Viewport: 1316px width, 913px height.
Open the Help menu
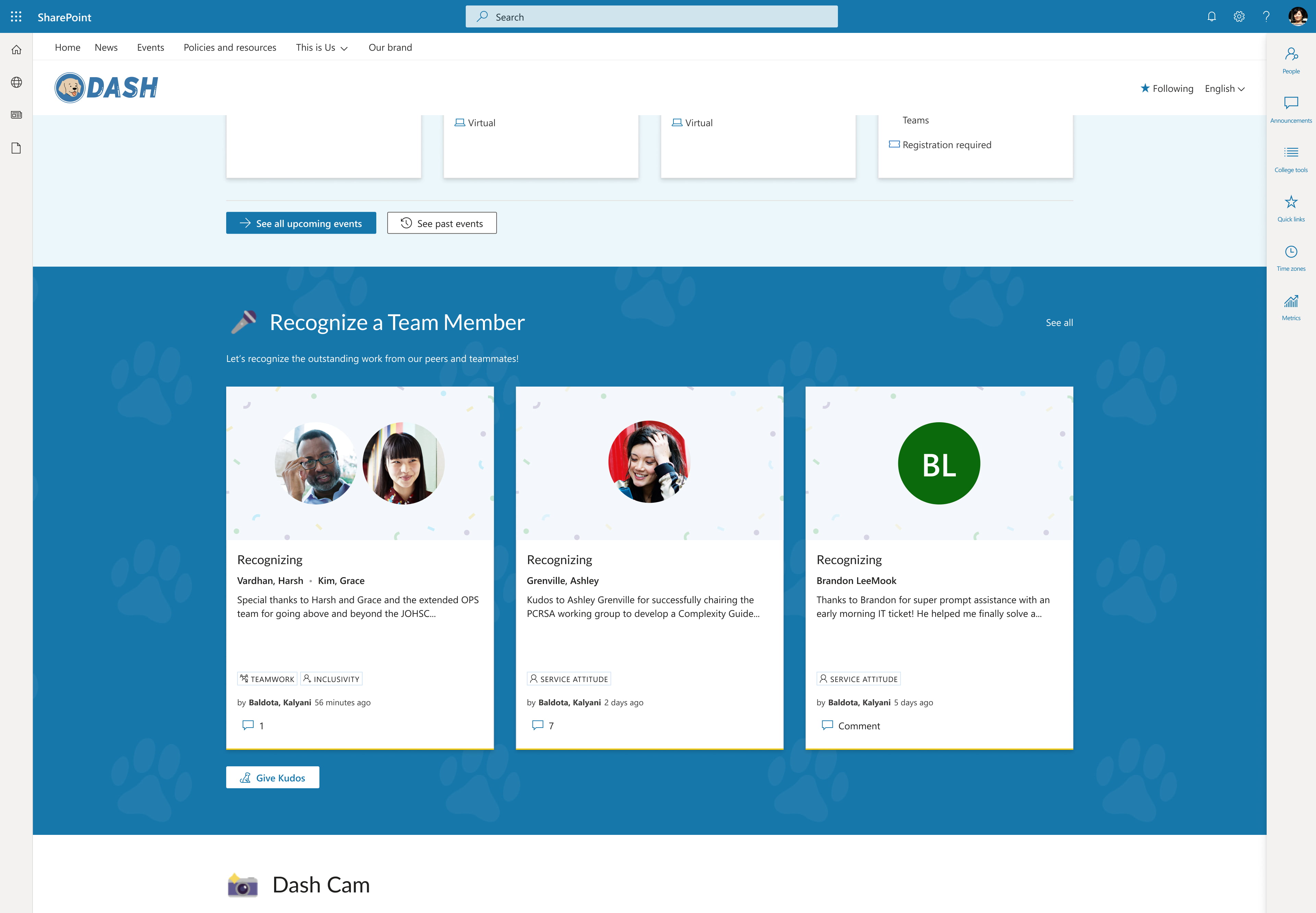[1266, 16]
